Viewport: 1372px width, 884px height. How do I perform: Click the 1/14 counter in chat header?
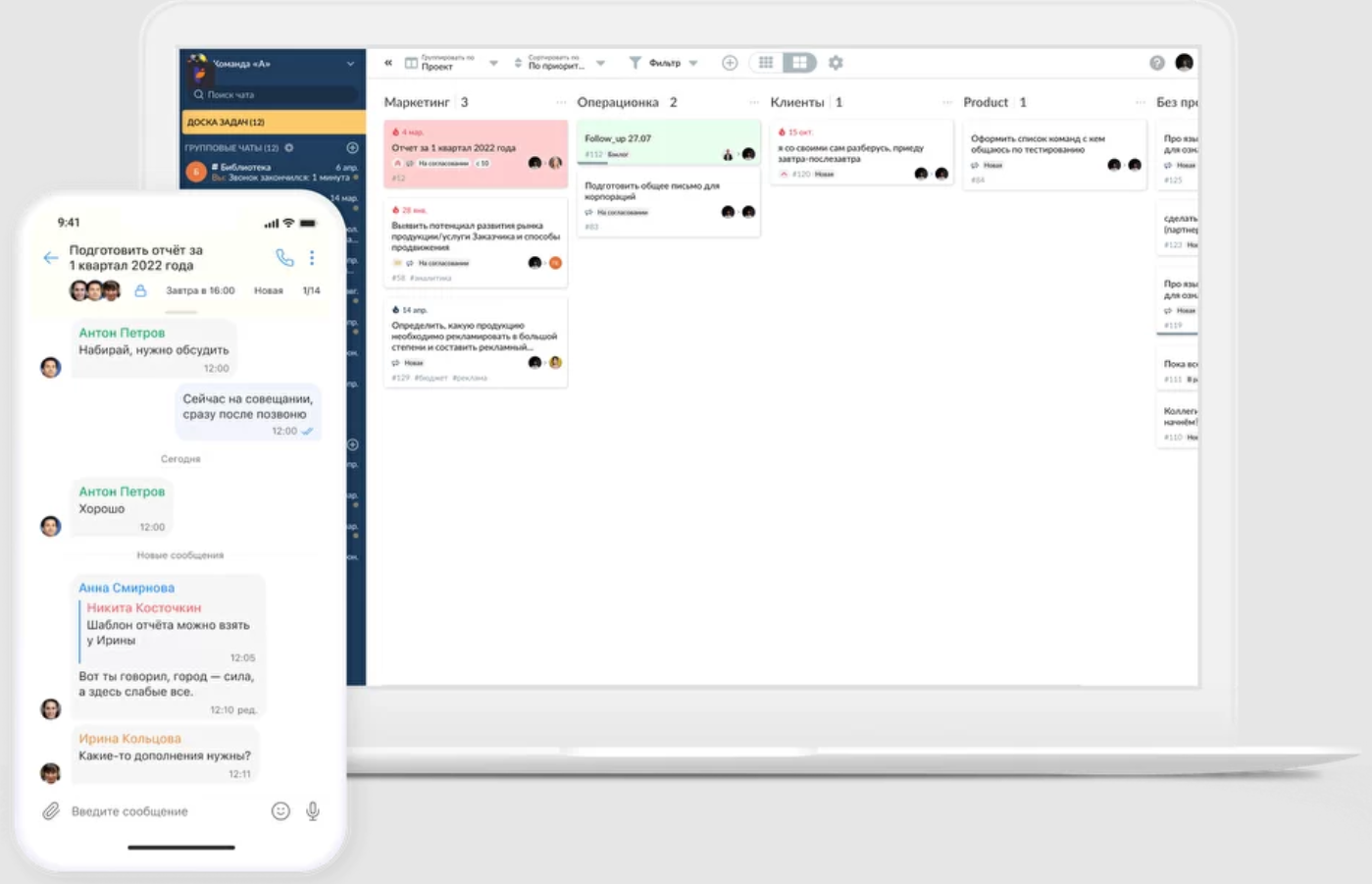(x=311, y=290)
